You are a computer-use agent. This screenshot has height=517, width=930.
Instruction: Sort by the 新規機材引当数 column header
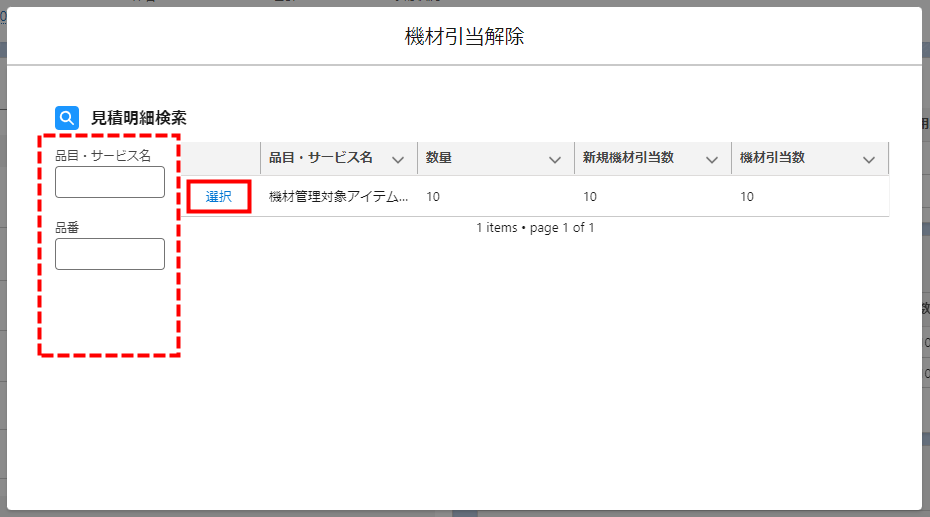pyautogui.click(x=628, y=158)
